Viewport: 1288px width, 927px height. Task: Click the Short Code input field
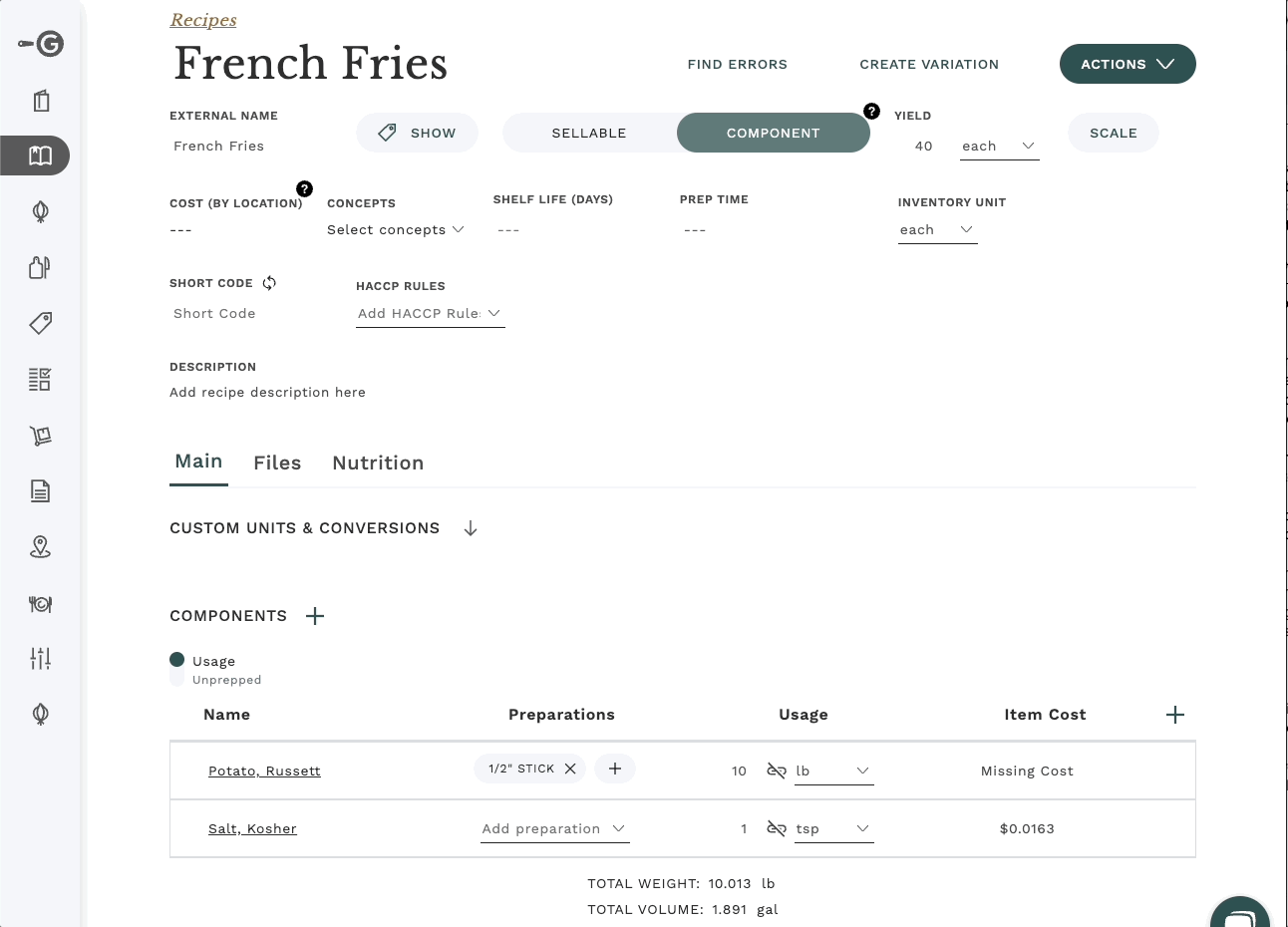click(239, 313)
